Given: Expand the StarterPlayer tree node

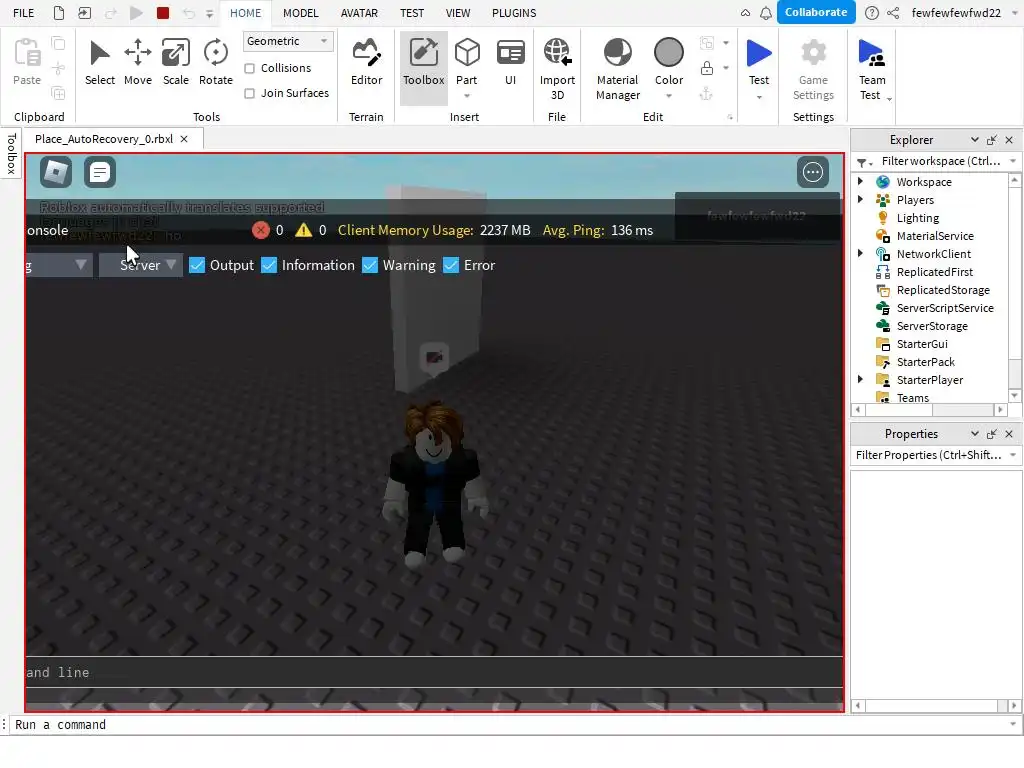Looking at the screenshot, I should point(860,379).
